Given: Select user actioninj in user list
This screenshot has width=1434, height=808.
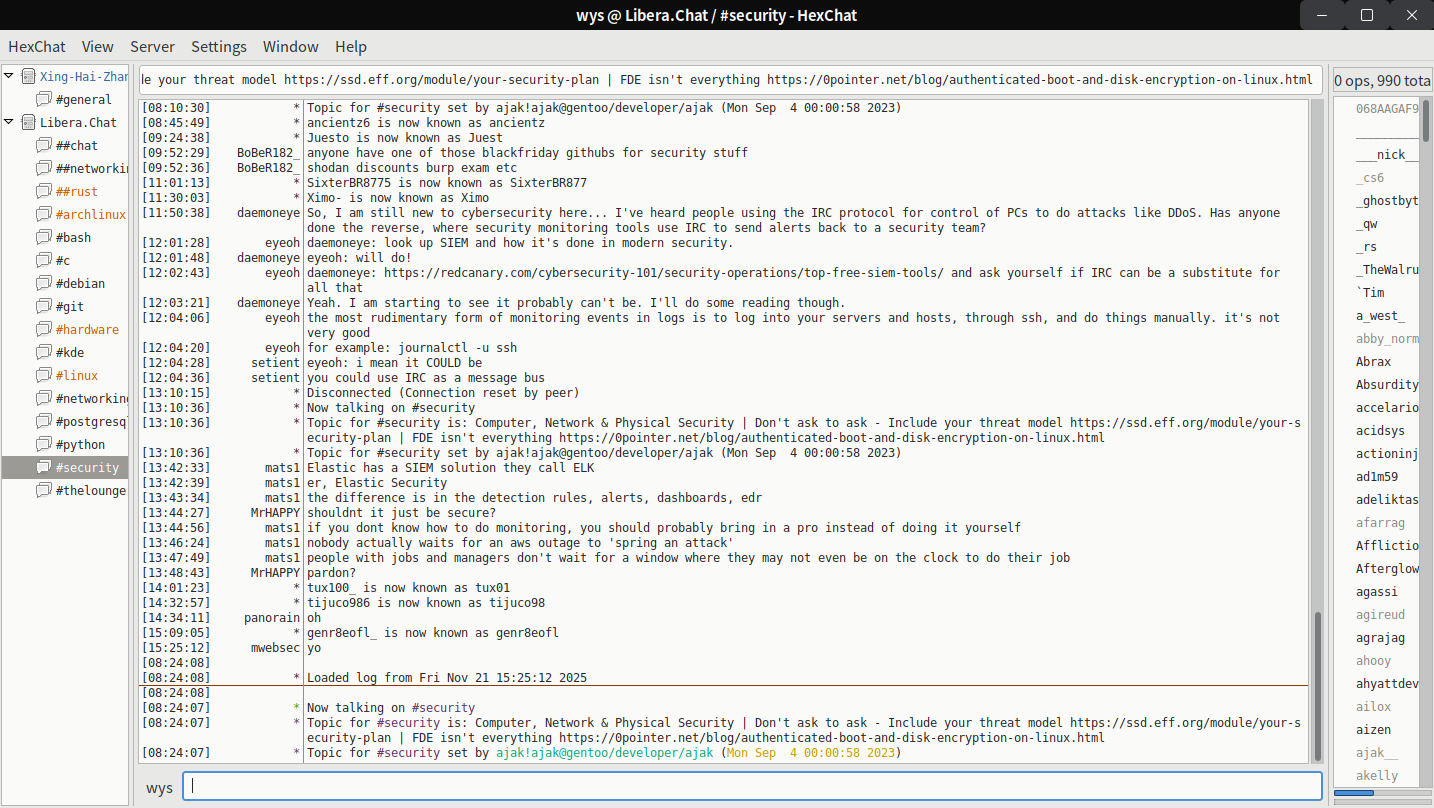Looking at the screenshot, I should (x=1387, y=454).
